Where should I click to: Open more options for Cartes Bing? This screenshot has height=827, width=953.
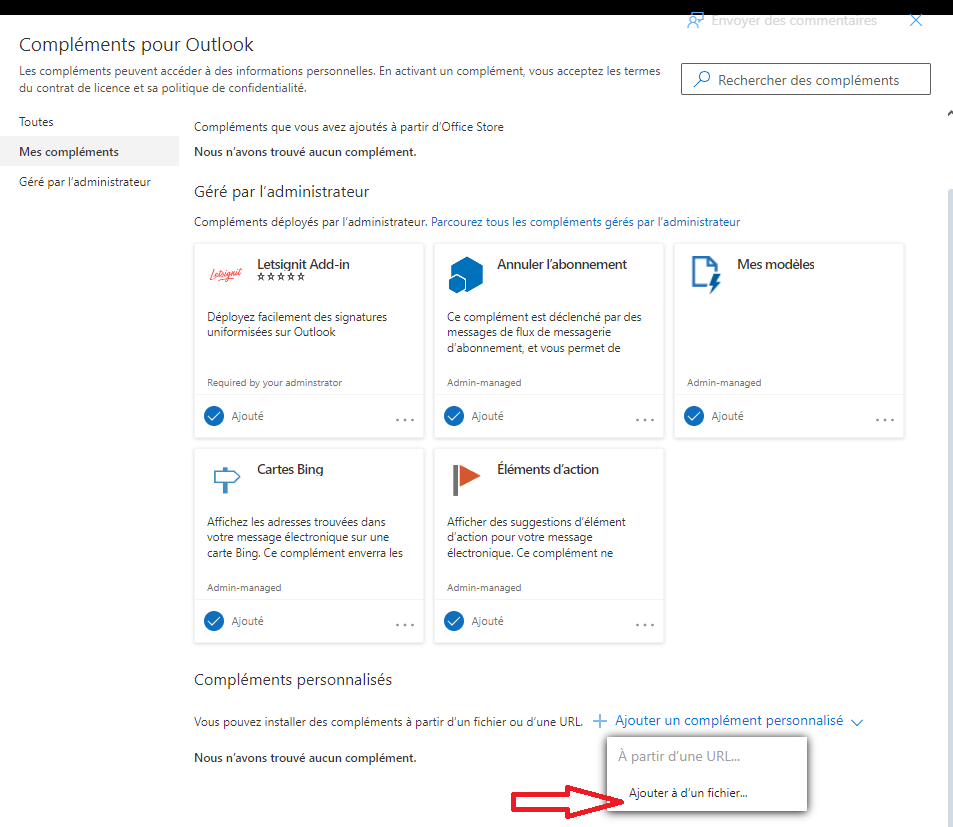click(405, 624)
